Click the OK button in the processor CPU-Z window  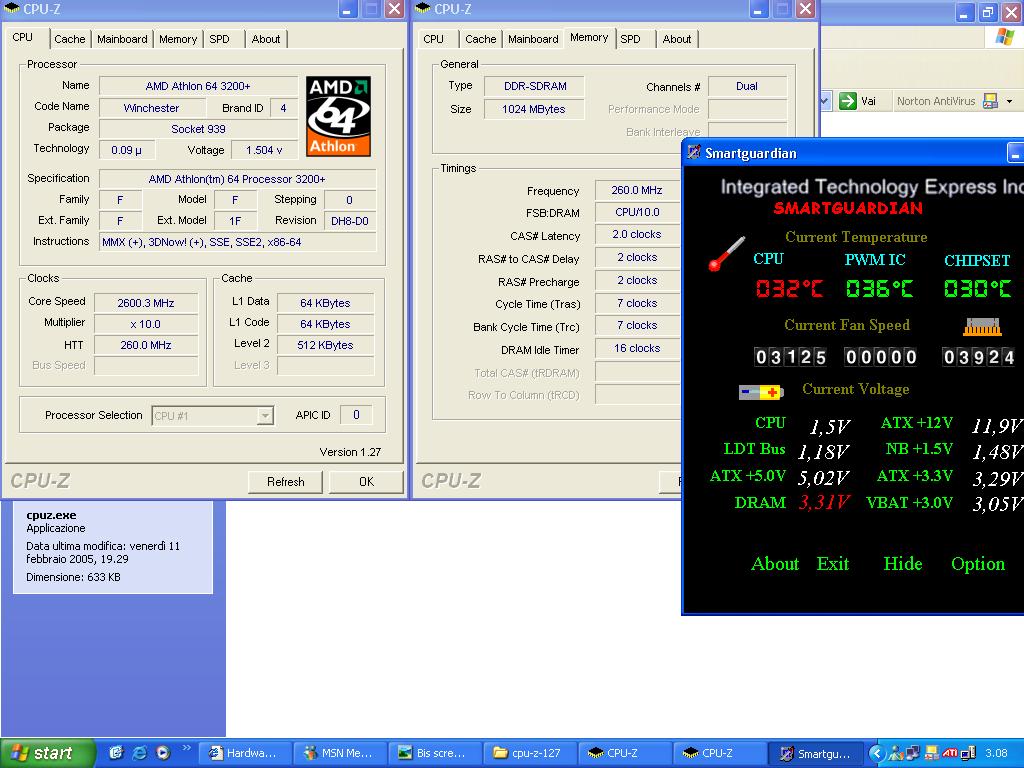pos(366,482)
